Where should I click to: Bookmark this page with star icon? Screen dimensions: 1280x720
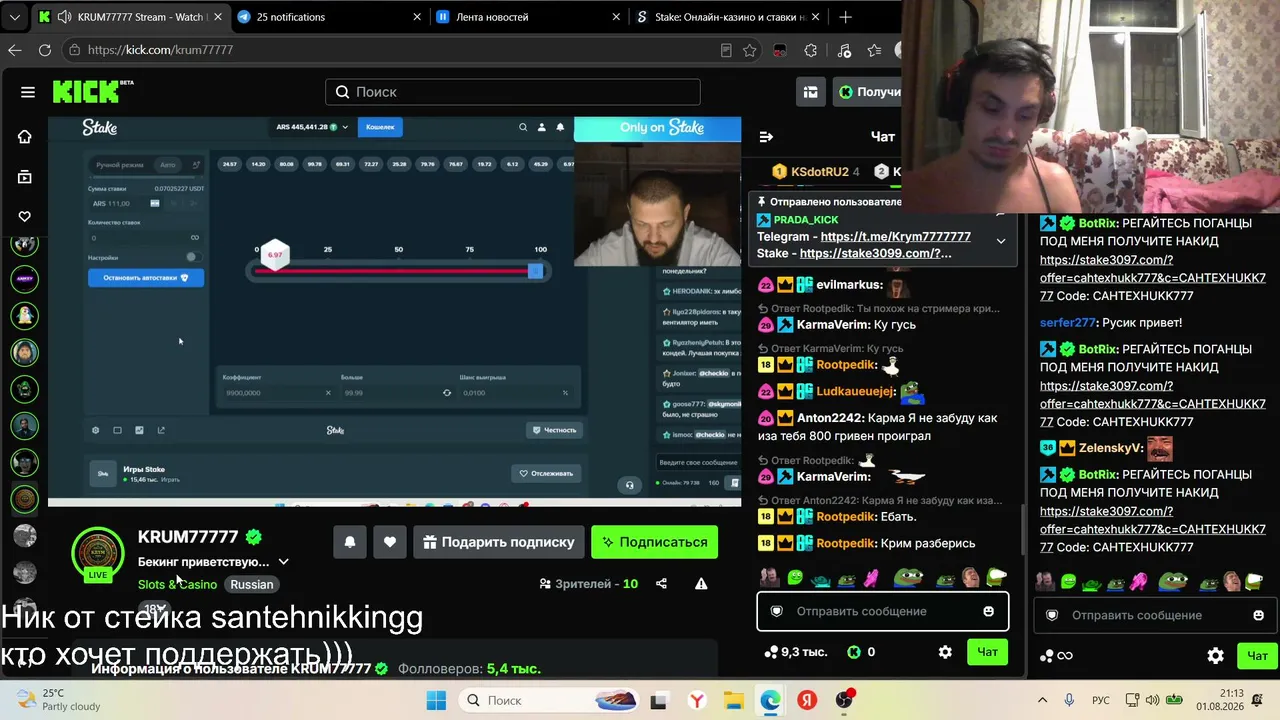(749, 50)
